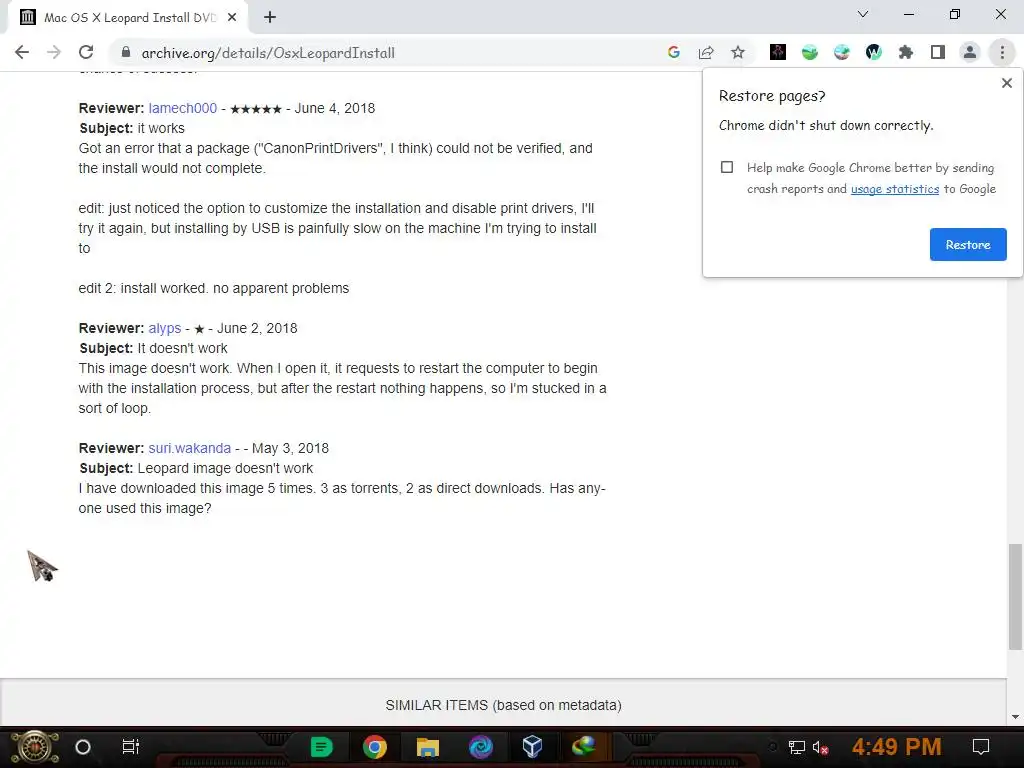Click the muted volume tray icon

(x=821, y=747)
